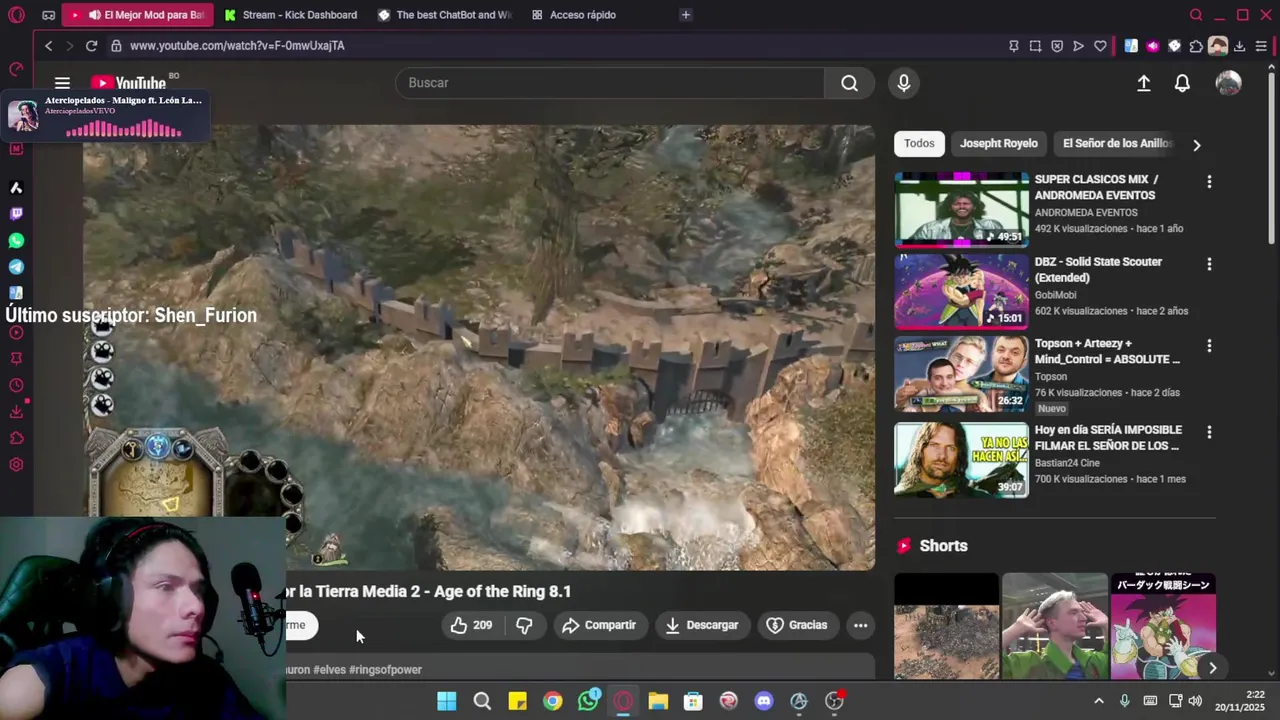Screen dimensions: 1280x720
Task: Open the Japanese-titled Bardock short thumbnail
Action: coord(1163,626)
